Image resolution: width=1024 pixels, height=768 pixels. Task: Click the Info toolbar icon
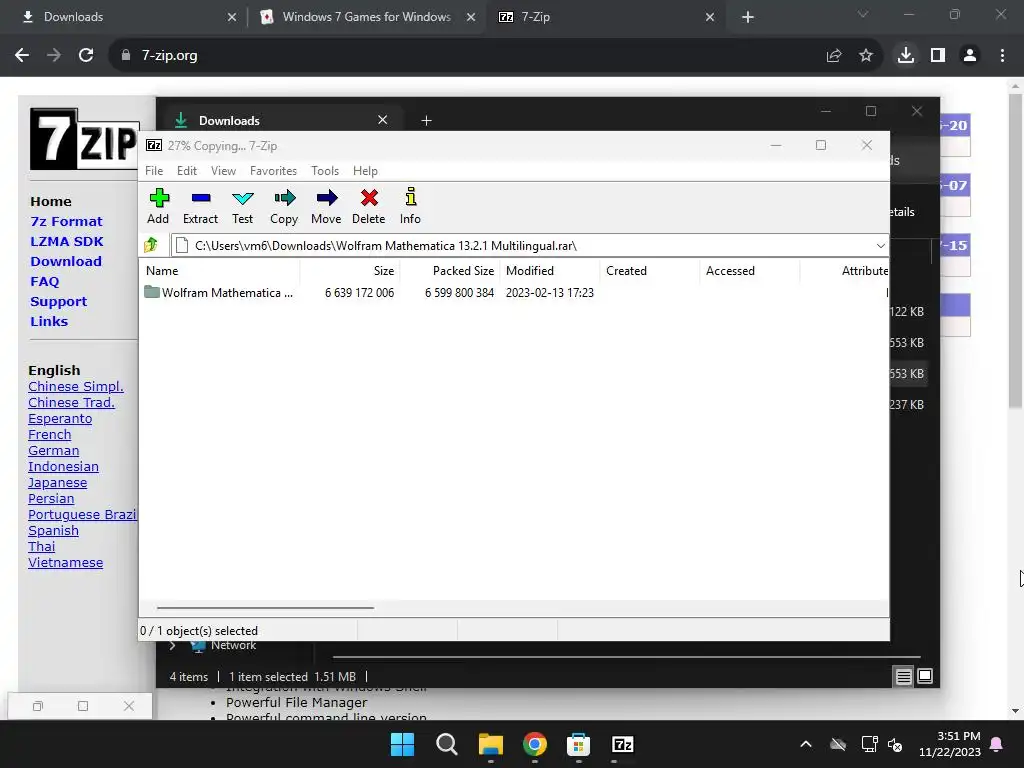(410, 206)
